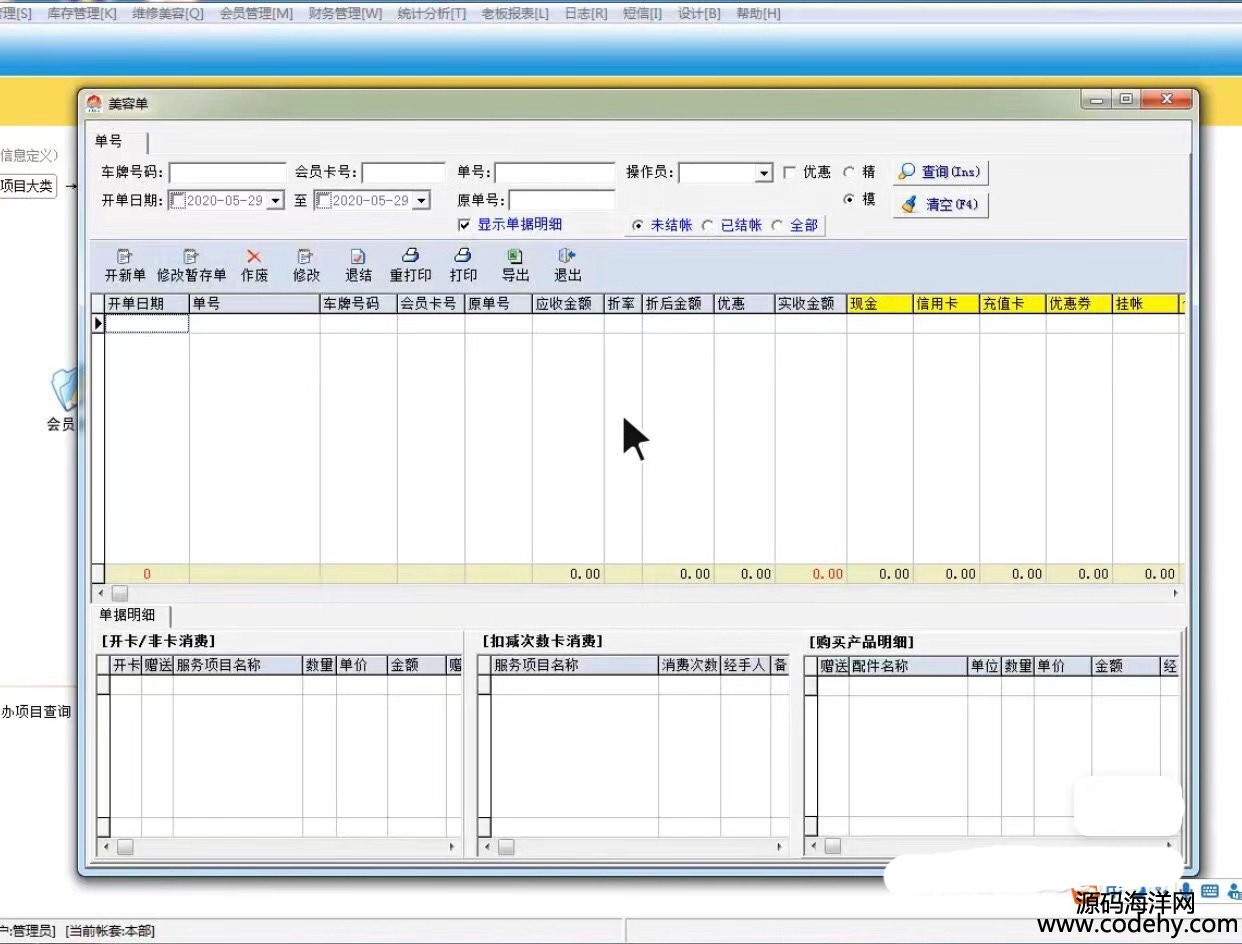Image resolution: width=1242 pixels, height=944 pixels.
Task: Click the 修改 (edit) toolbar icon
Action: [x=306, y=257]
